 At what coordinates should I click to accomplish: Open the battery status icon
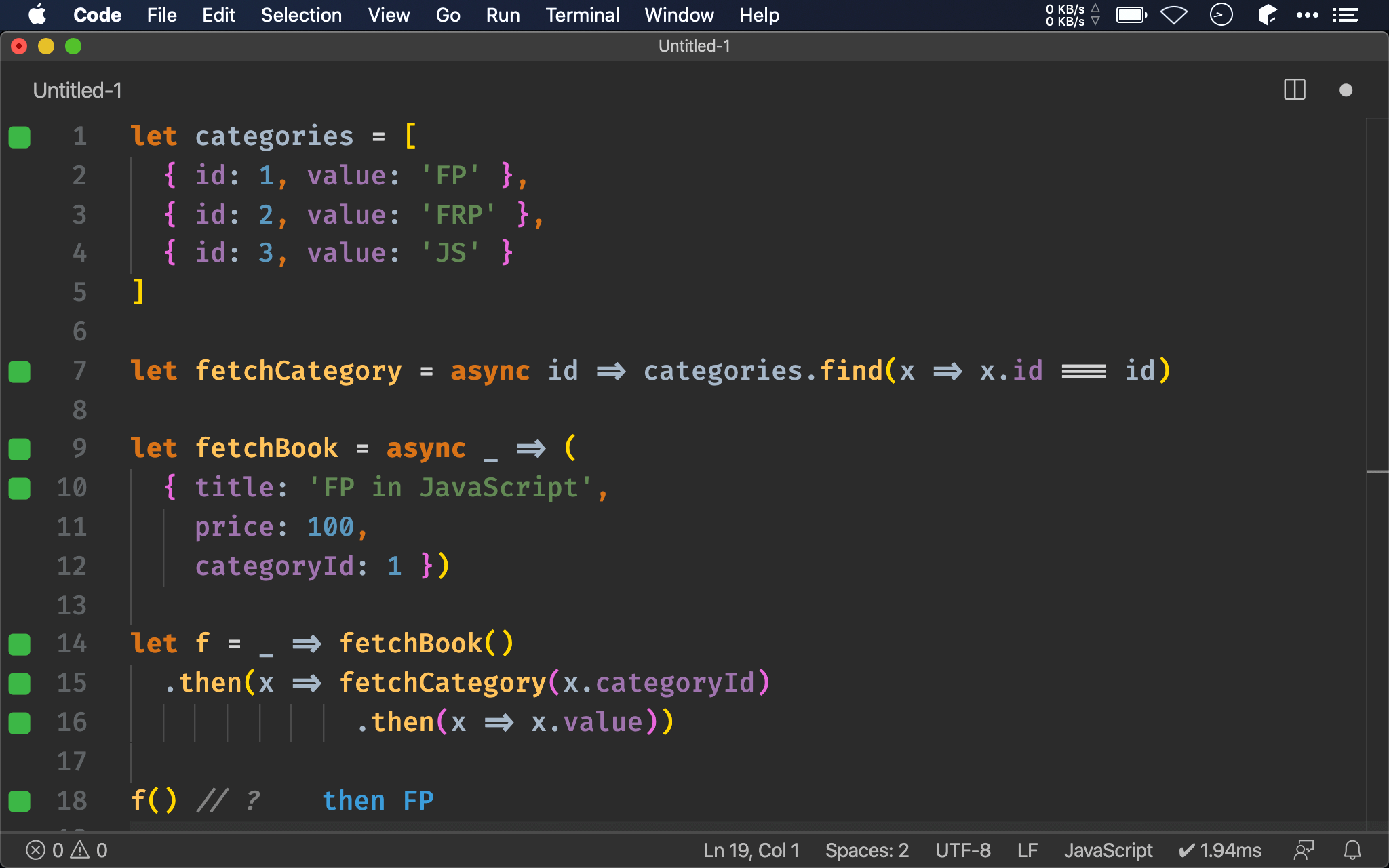(x=1131, y=15)
